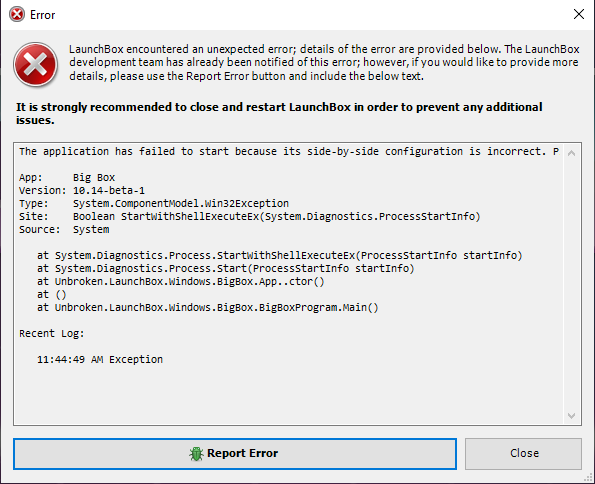Click the resize grip in the dialog corner
The width and height of the screenshot is (595, 484).
pyautogui.click(x=589, y=478)
